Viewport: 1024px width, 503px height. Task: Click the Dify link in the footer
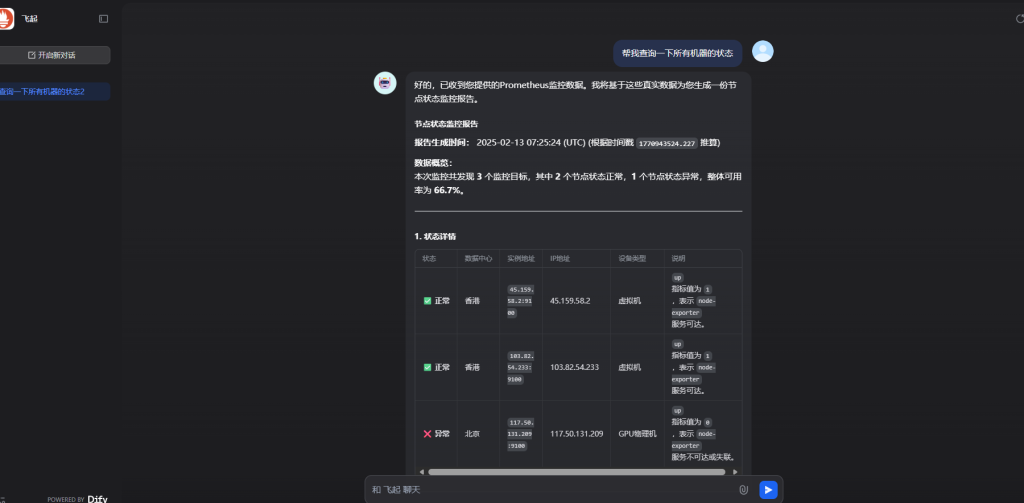97,498
